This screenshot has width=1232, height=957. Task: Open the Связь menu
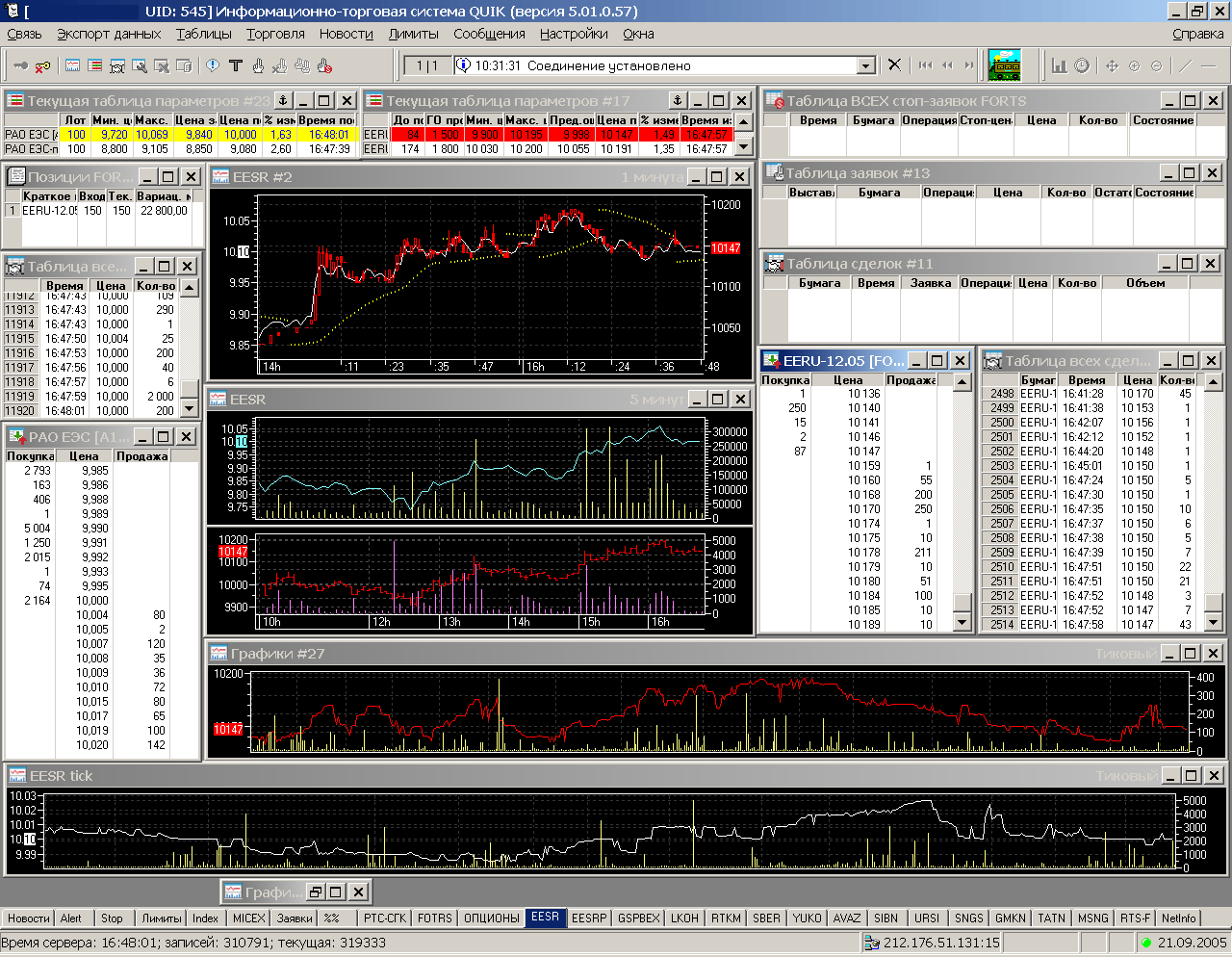pyautogui.click(x=25, y=34)
